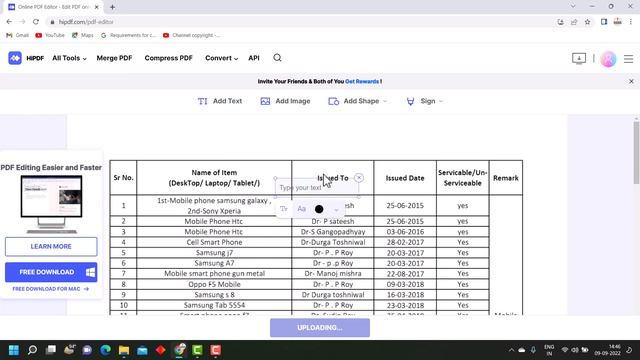Select cell "Oppo FS Mobile"
640x360 pixels.
pos(214,284)
